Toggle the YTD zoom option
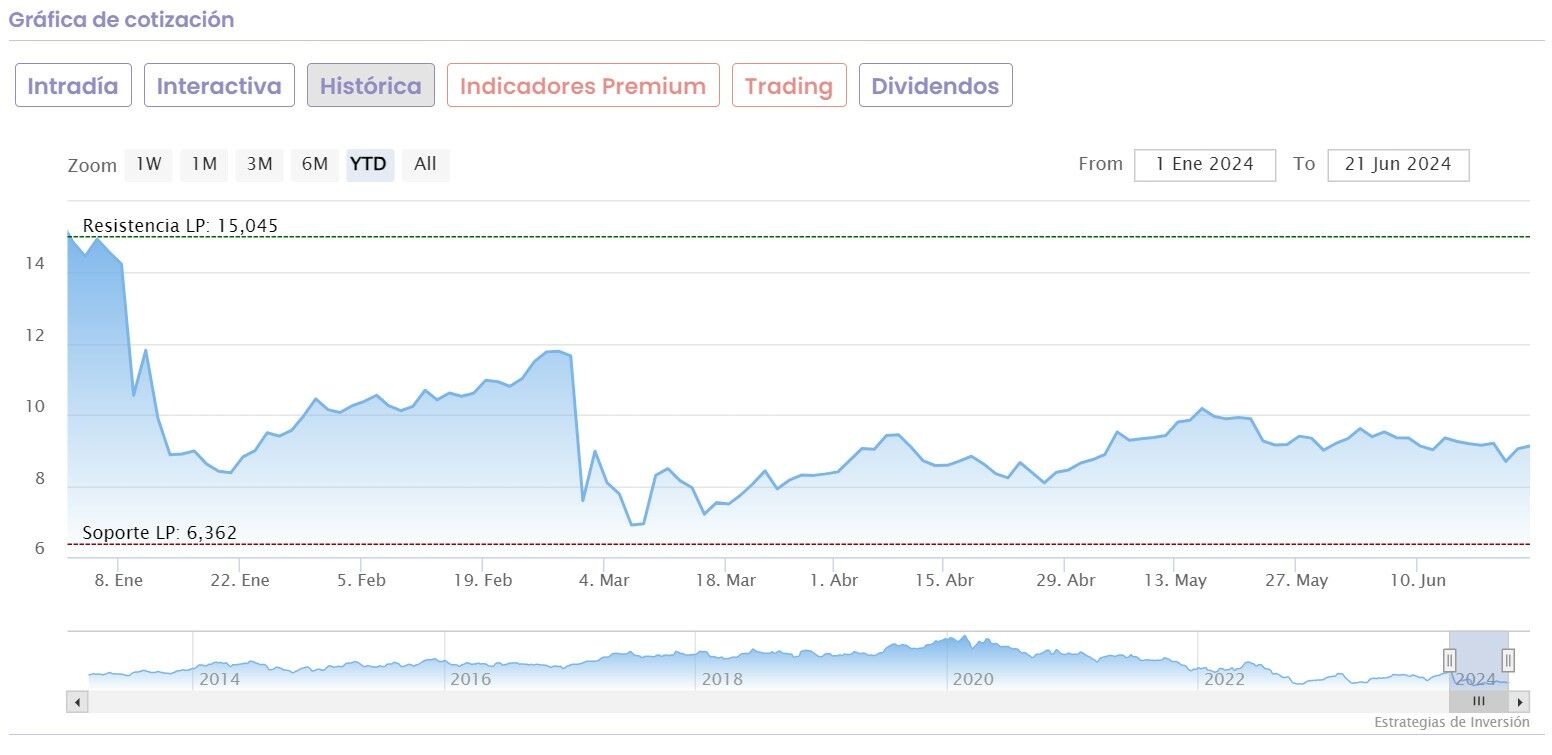Image resolution: width=1552 pixels, height=755 pixels. [x=370, y=164]
